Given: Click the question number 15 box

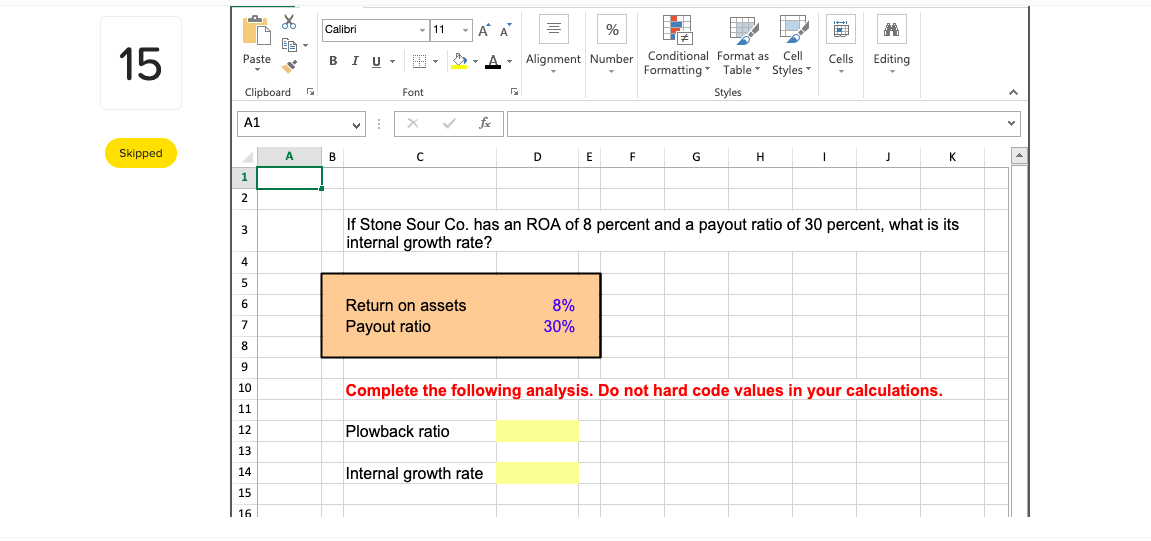Looking at the screenshot, I should pyautogui.click(x=141, y=63).
